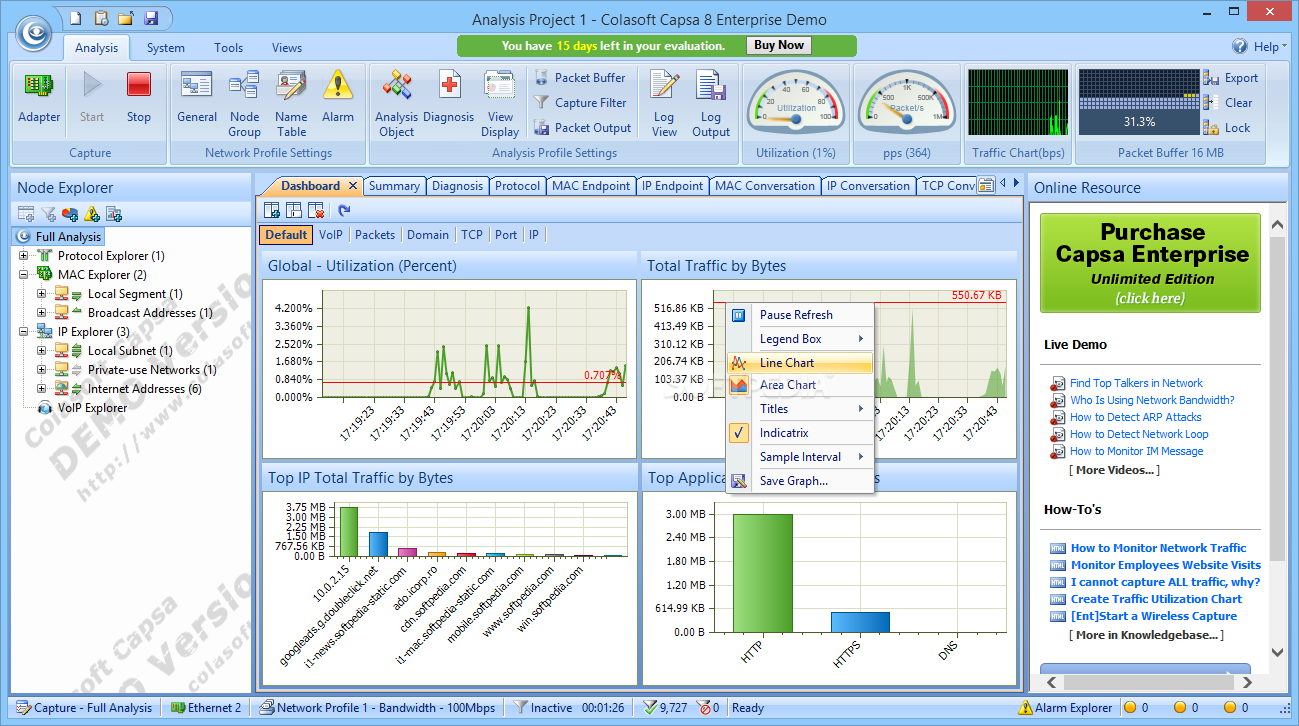This screenshot has width=1299, height=726.
Task: Expand the Internet Addresses node
Action: pyautogui.click(x=42, y=389)
